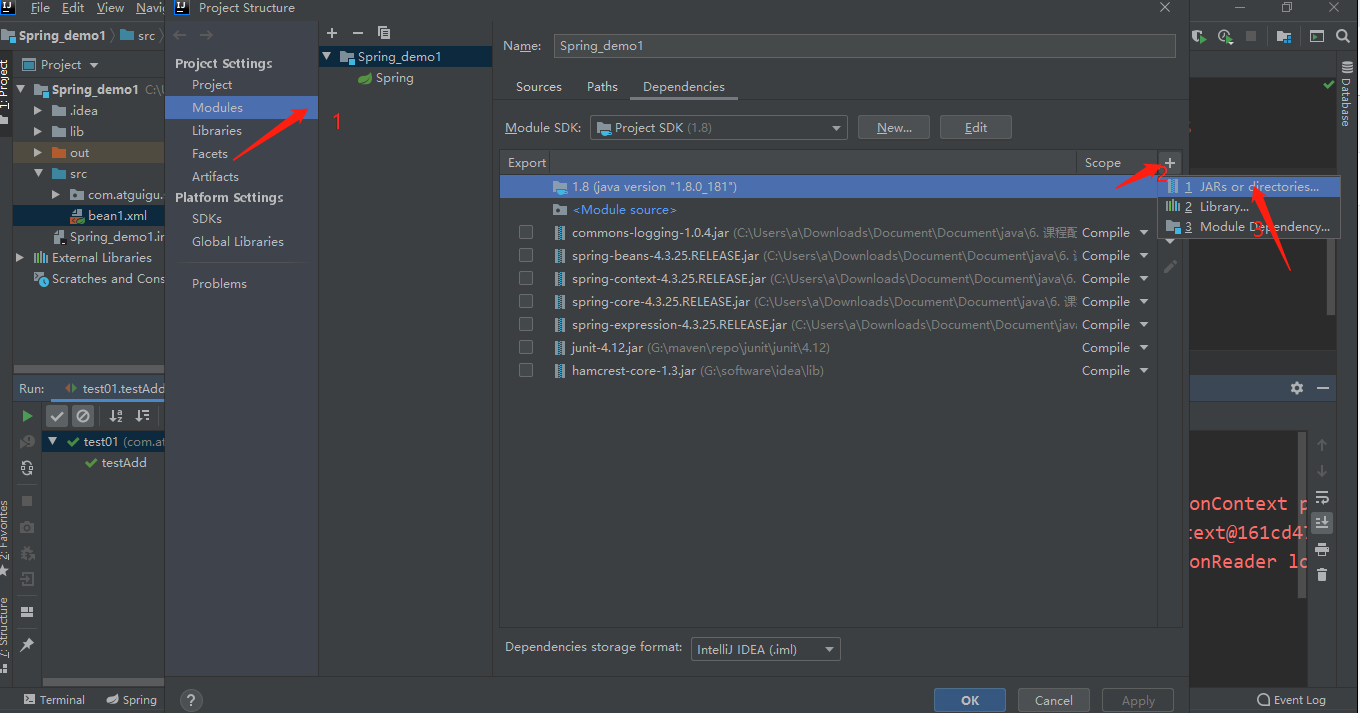Click the OK button
The image size is (1360, 713).
970,700
